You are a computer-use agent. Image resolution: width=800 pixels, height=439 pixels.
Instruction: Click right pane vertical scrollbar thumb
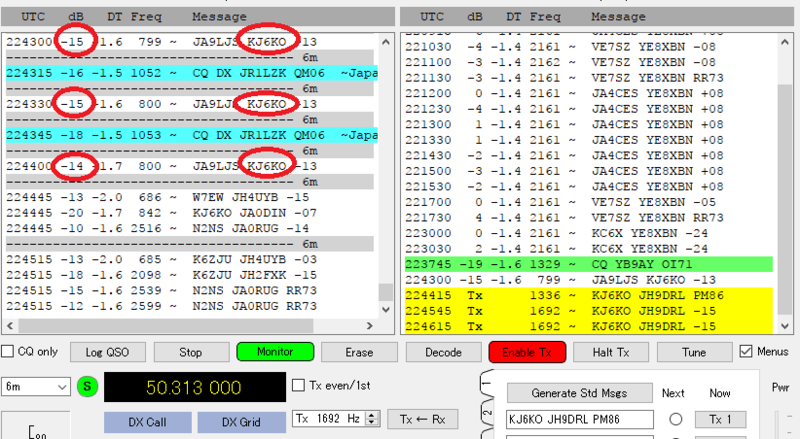click(785, 200)
